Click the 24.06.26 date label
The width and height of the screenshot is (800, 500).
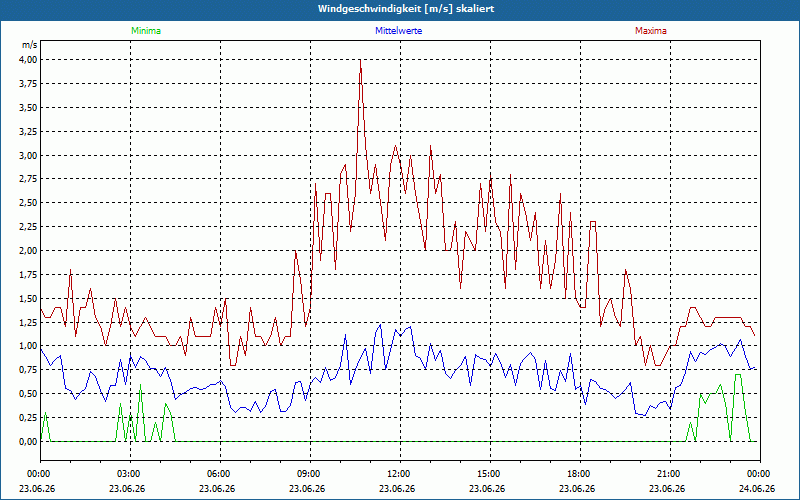click(x=757, y=488)
